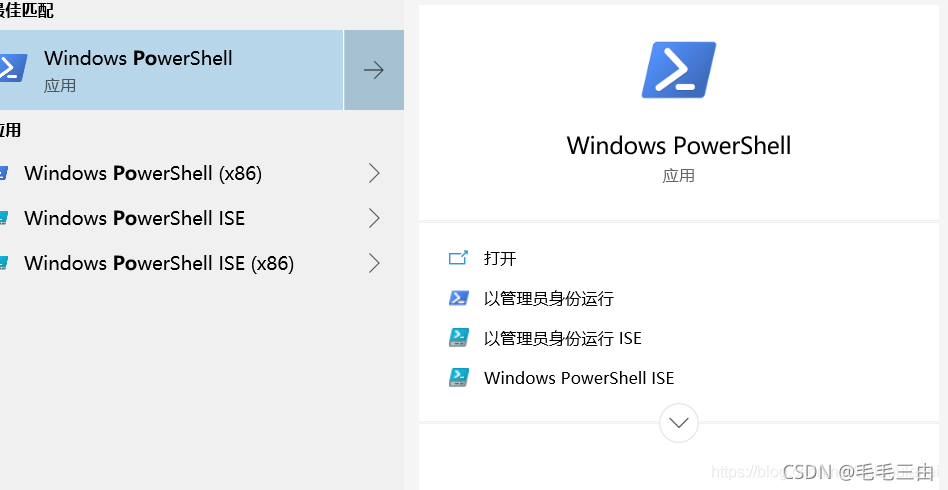
Task: Select the Windows PowerShell best match result
Action: [171, 70]
